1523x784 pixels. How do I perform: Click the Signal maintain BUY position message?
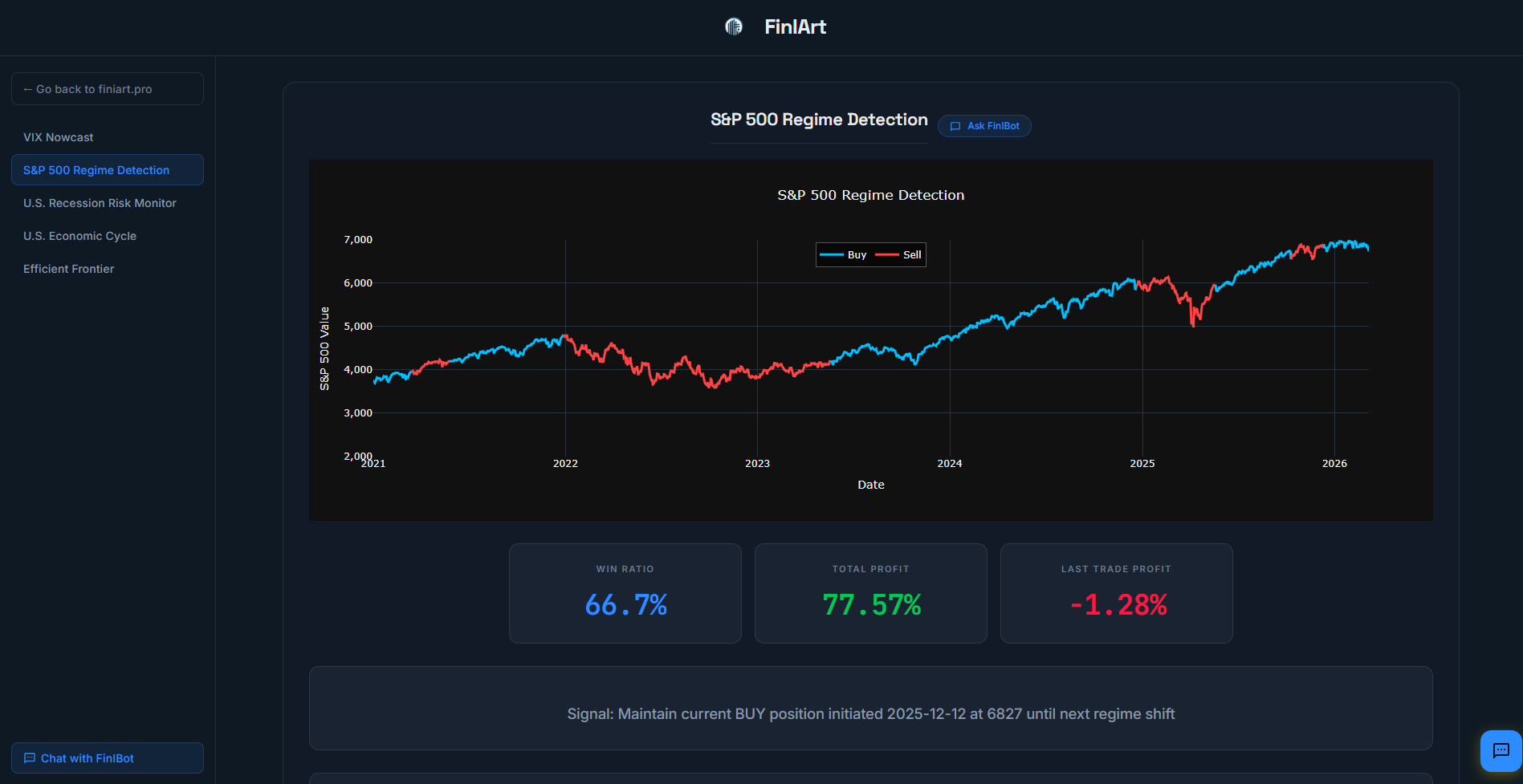[871, 713]
